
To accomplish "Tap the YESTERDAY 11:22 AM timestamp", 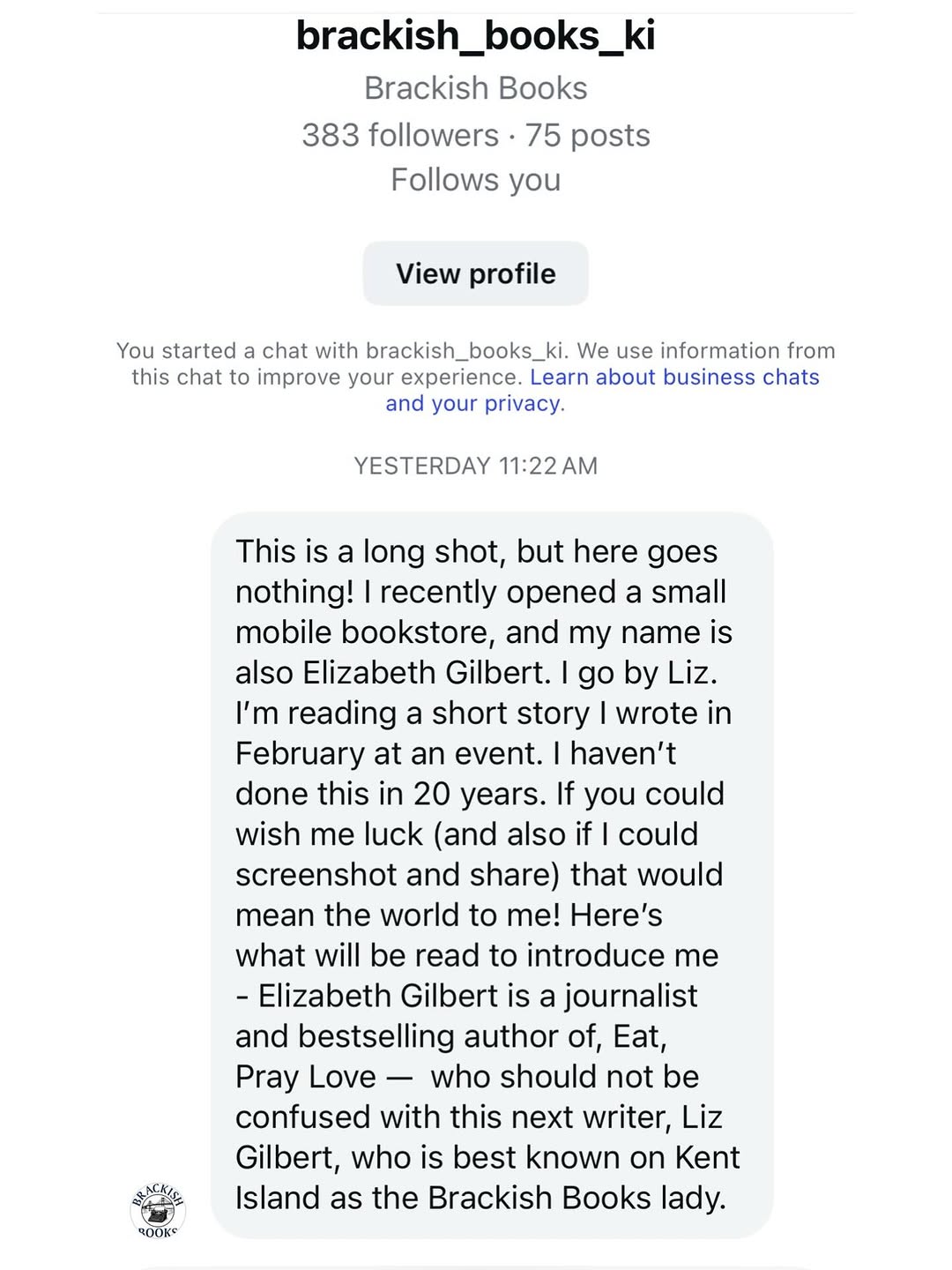I will pyautogui.click(x=475, y=466).
